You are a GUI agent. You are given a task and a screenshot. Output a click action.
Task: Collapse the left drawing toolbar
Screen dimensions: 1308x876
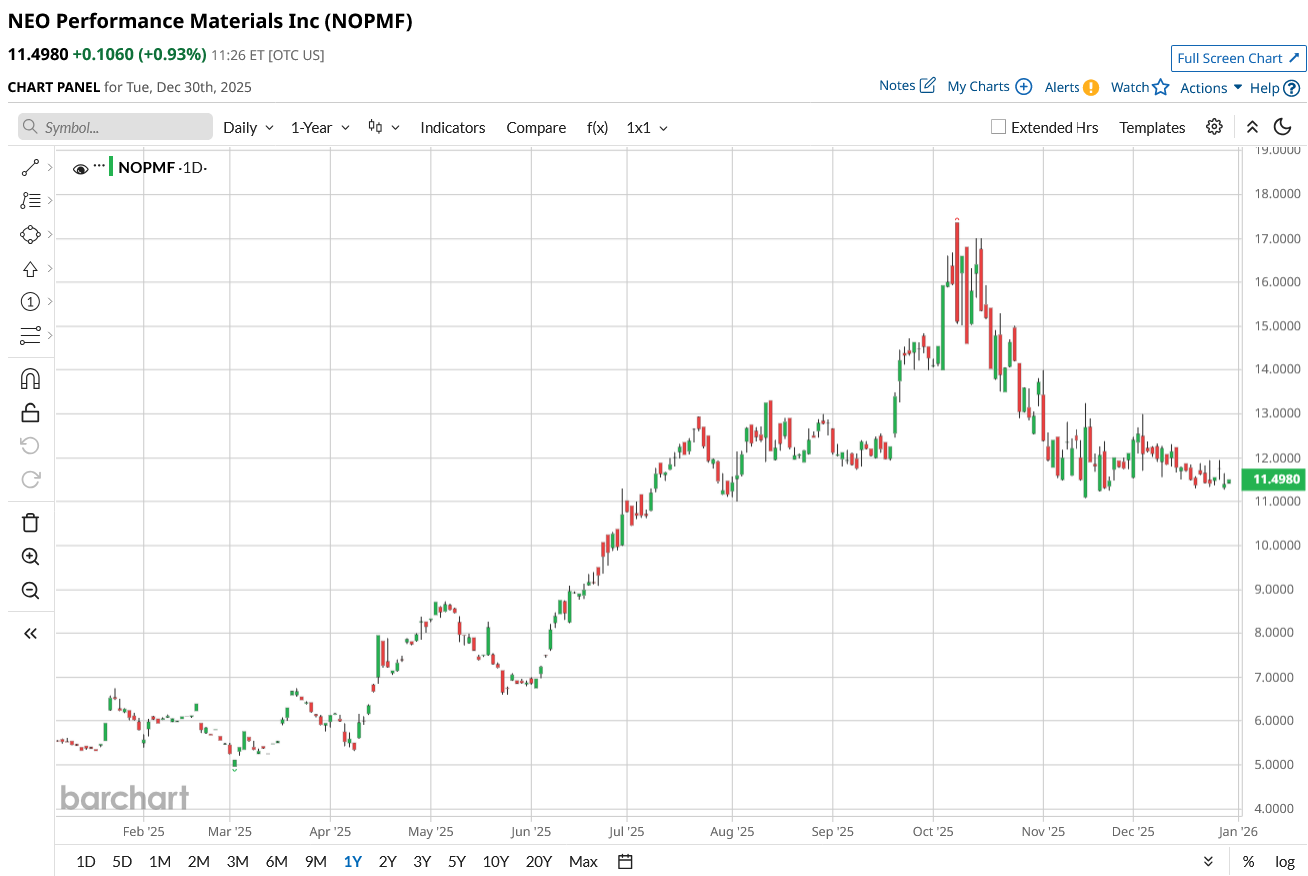pos(30,633)
